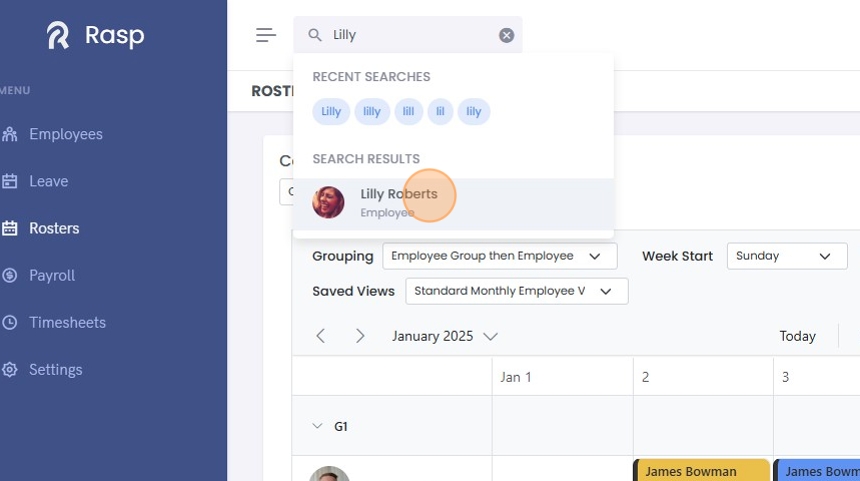Screen dimensions: 860x481
Task: Go to previous month arrow
Action: [x=321, y=336]
